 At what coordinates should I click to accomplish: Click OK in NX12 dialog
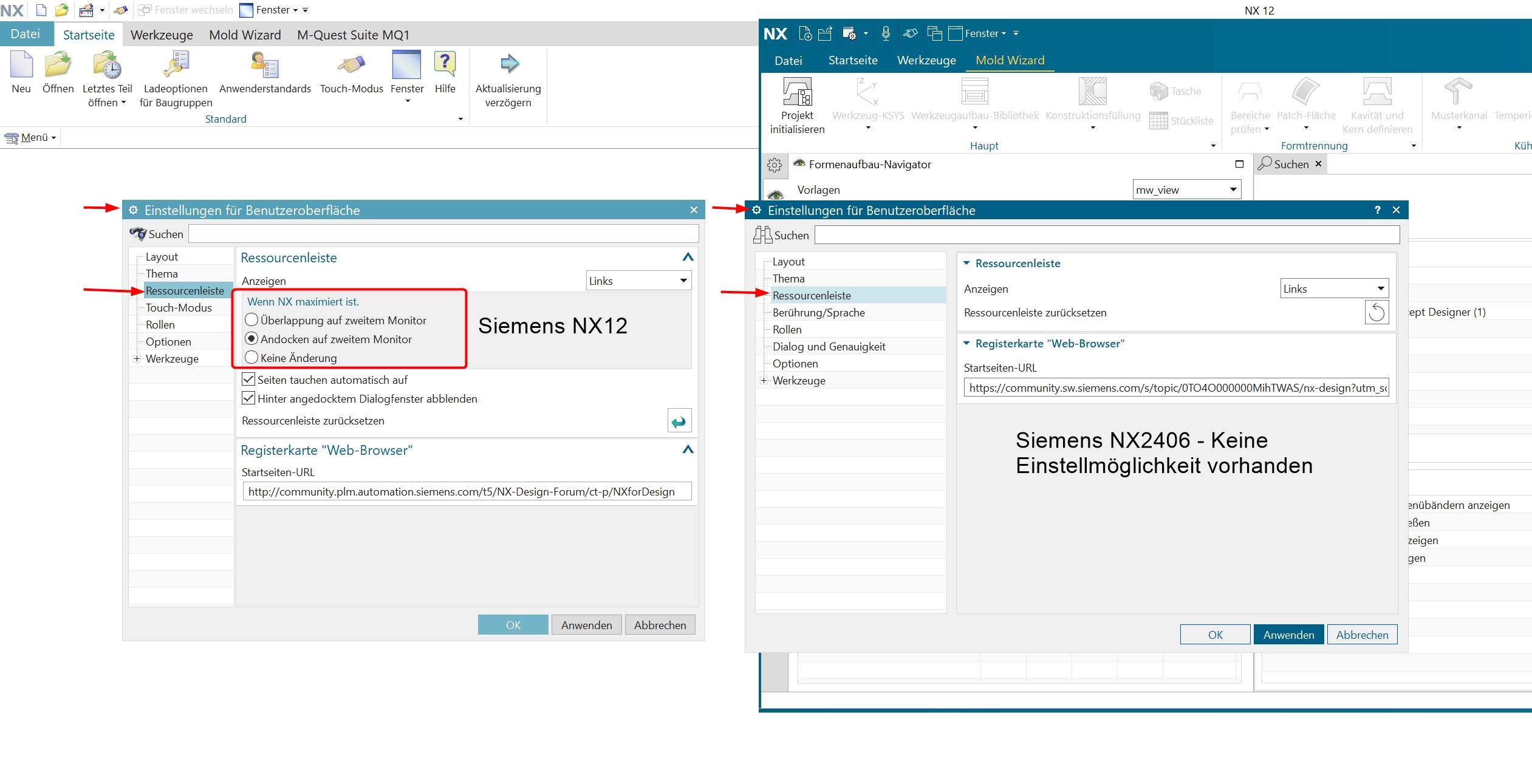[x=513, y=625]
